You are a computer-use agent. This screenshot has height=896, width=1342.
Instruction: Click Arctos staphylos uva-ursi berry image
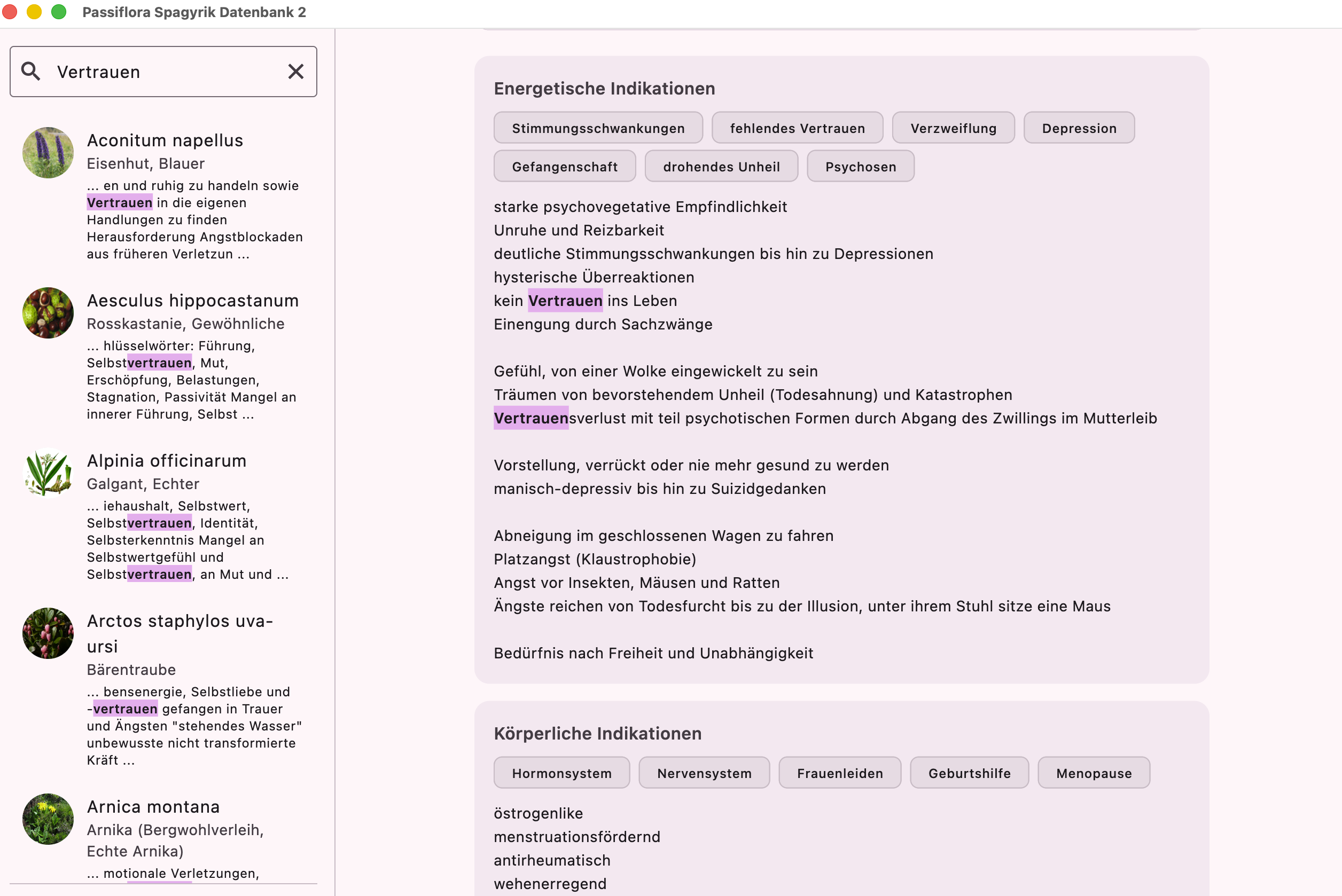coord(48,633)
